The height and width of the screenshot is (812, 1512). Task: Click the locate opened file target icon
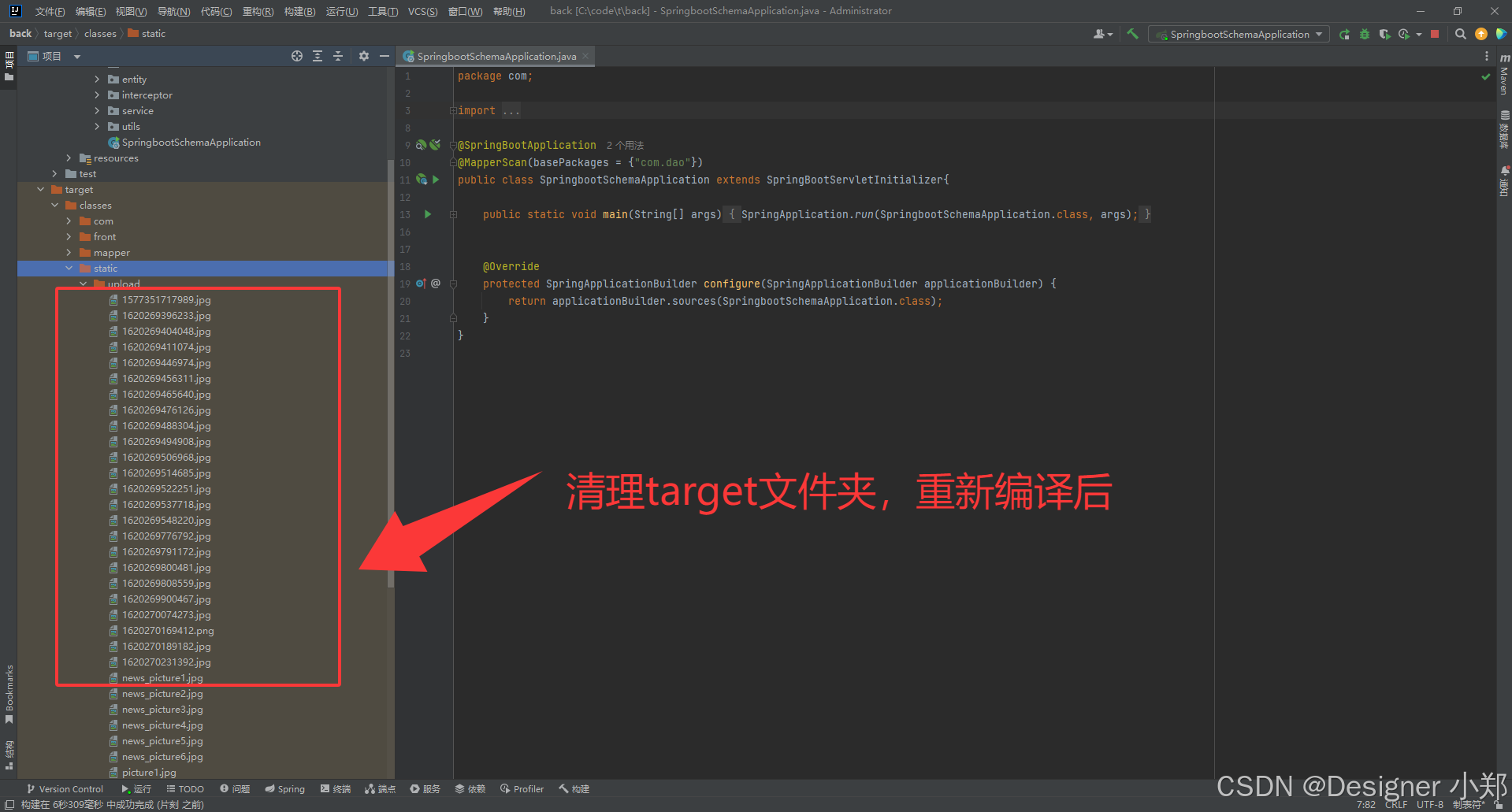(x=297, y=56)
